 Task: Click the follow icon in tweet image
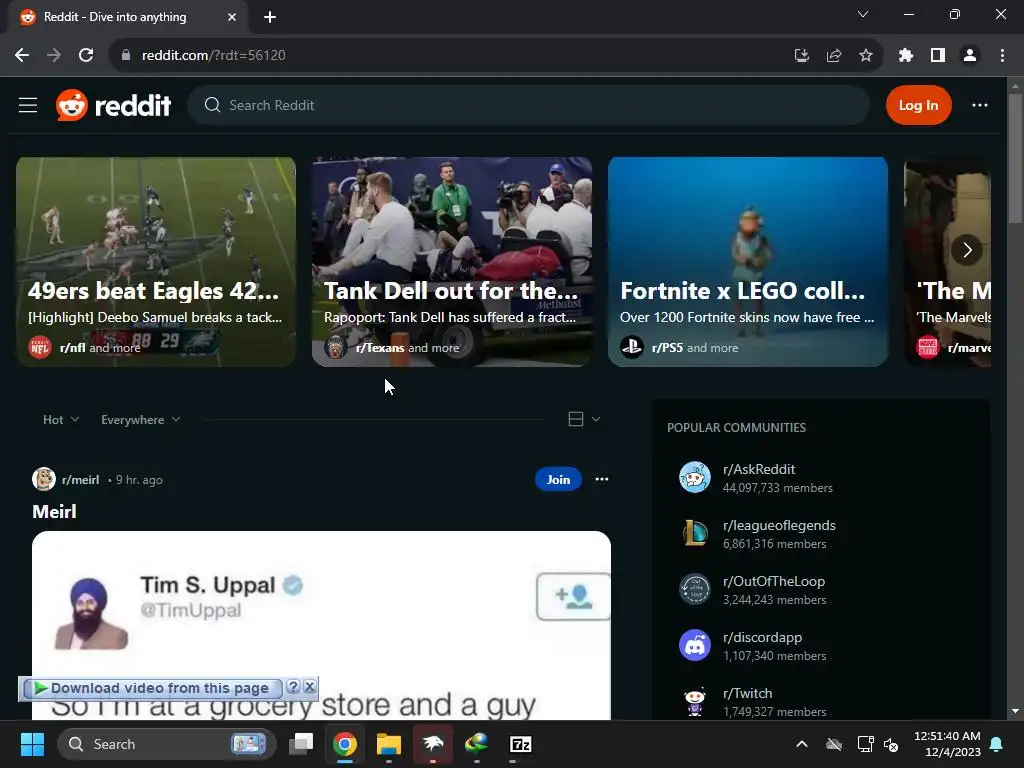[573, 596]
